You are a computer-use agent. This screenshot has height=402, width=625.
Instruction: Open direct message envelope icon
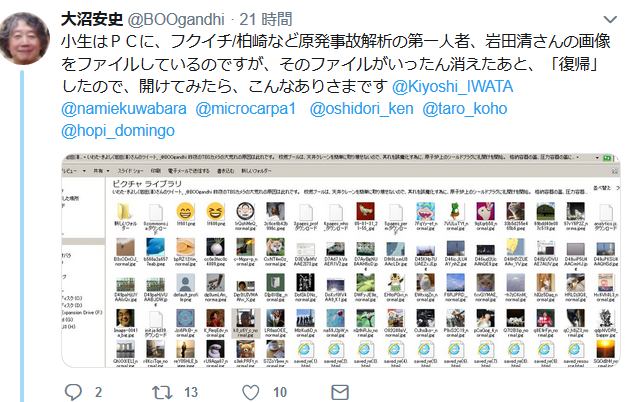click(340, 392)
